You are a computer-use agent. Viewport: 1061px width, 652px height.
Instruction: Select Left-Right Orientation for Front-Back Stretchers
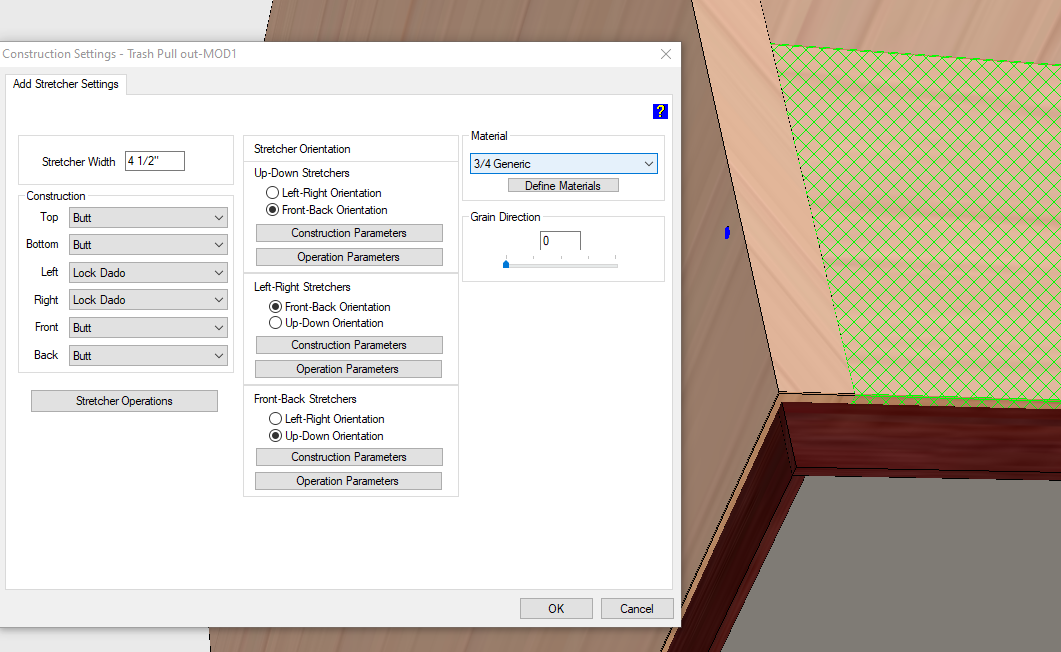click(276, 419)
